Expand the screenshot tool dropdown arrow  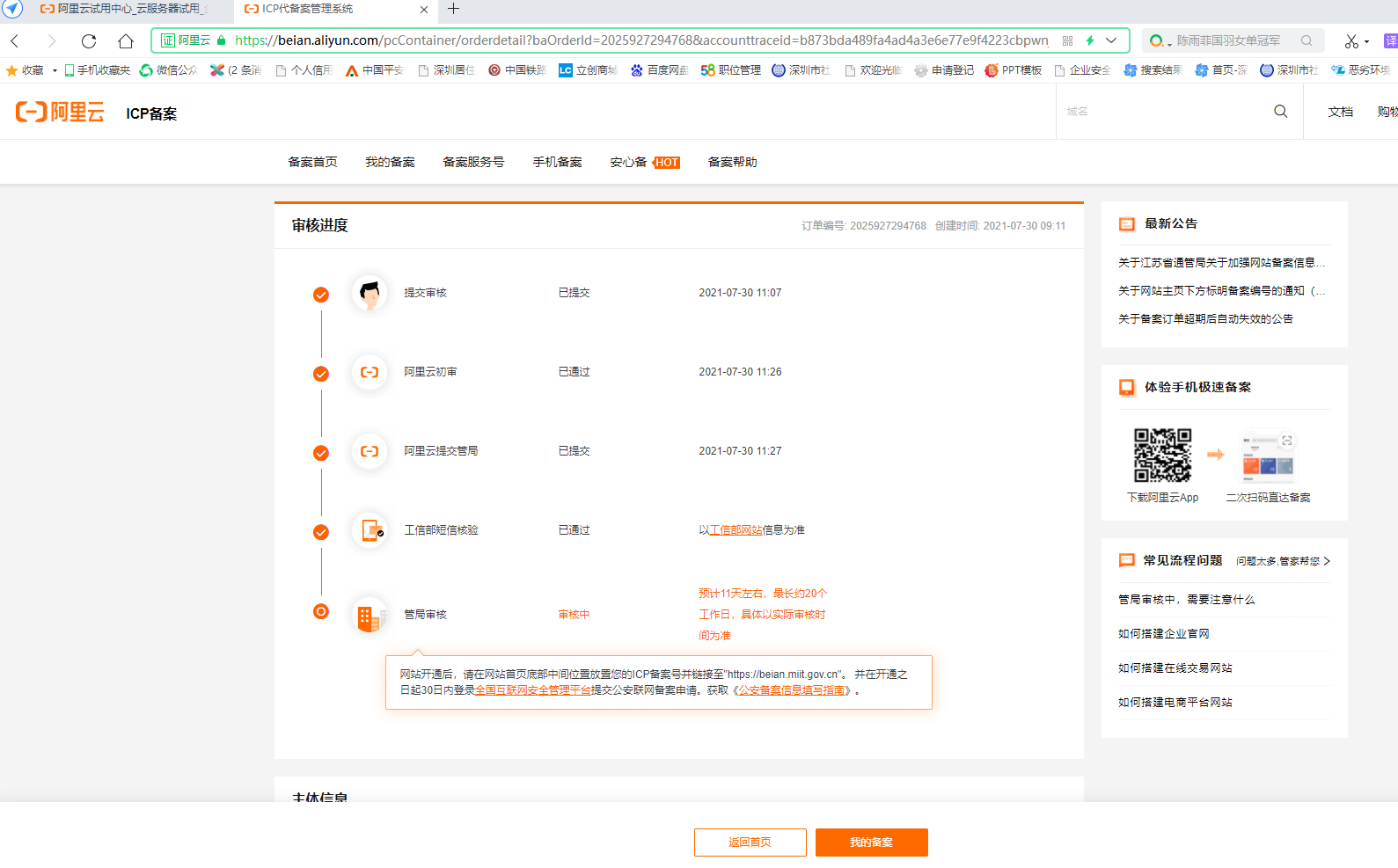click(1366, 41)
